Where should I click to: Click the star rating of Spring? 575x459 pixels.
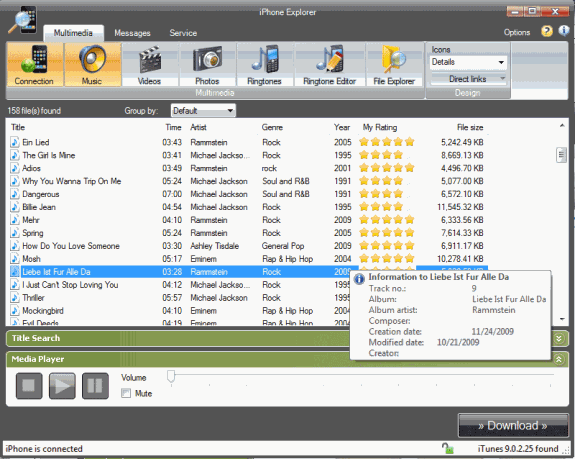coord(387,232)
